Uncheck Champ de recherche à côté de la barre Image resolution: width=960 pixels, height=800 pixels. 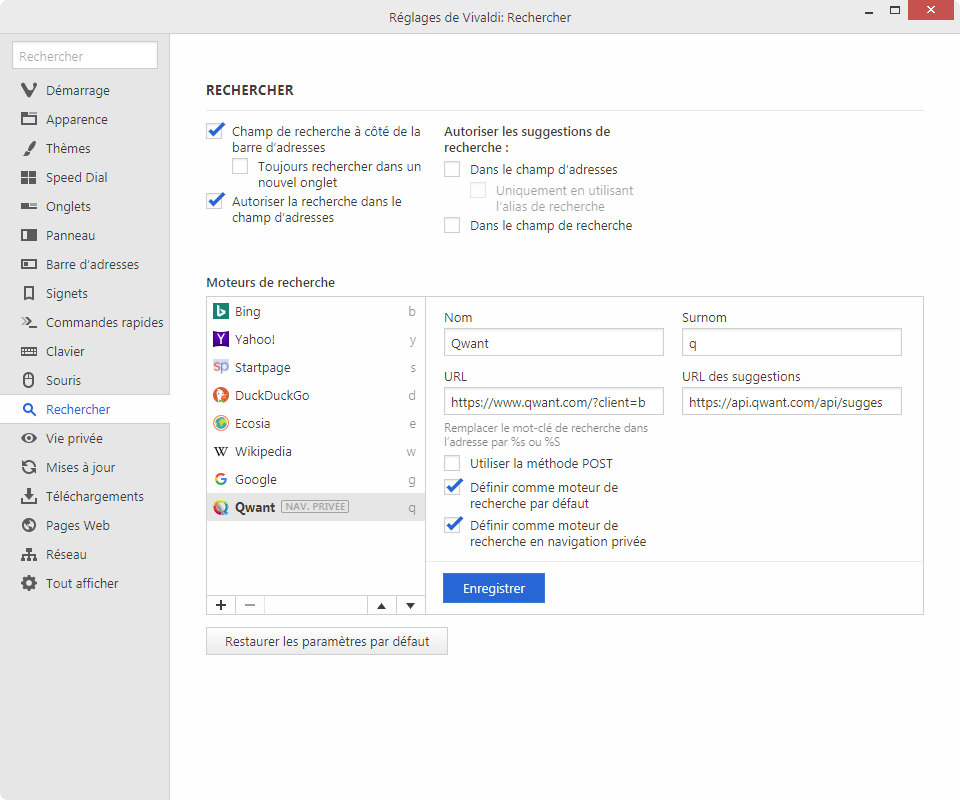point(215,131)
